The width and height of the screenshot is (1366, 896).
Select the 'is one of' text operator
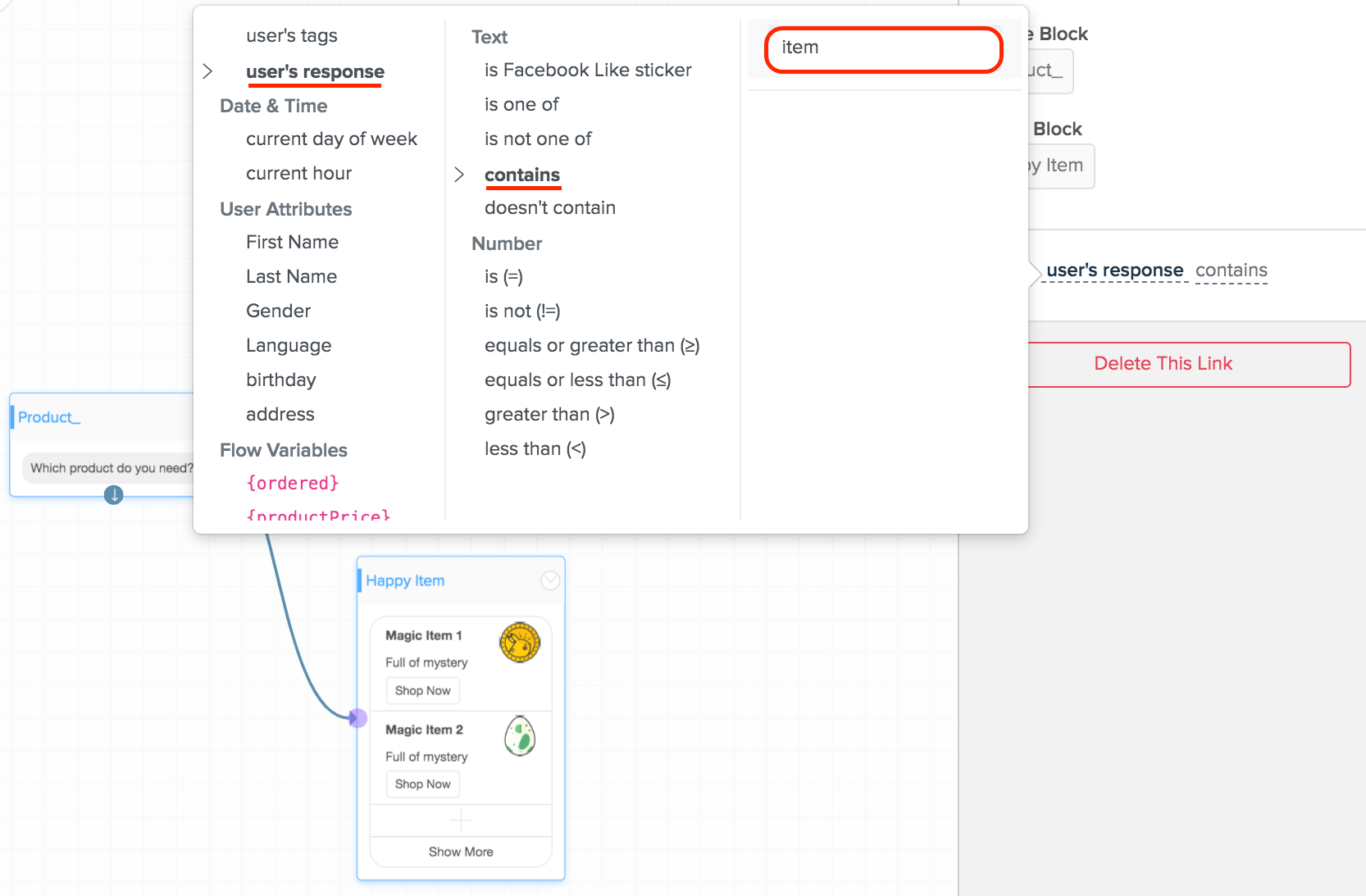coord(521,104)
